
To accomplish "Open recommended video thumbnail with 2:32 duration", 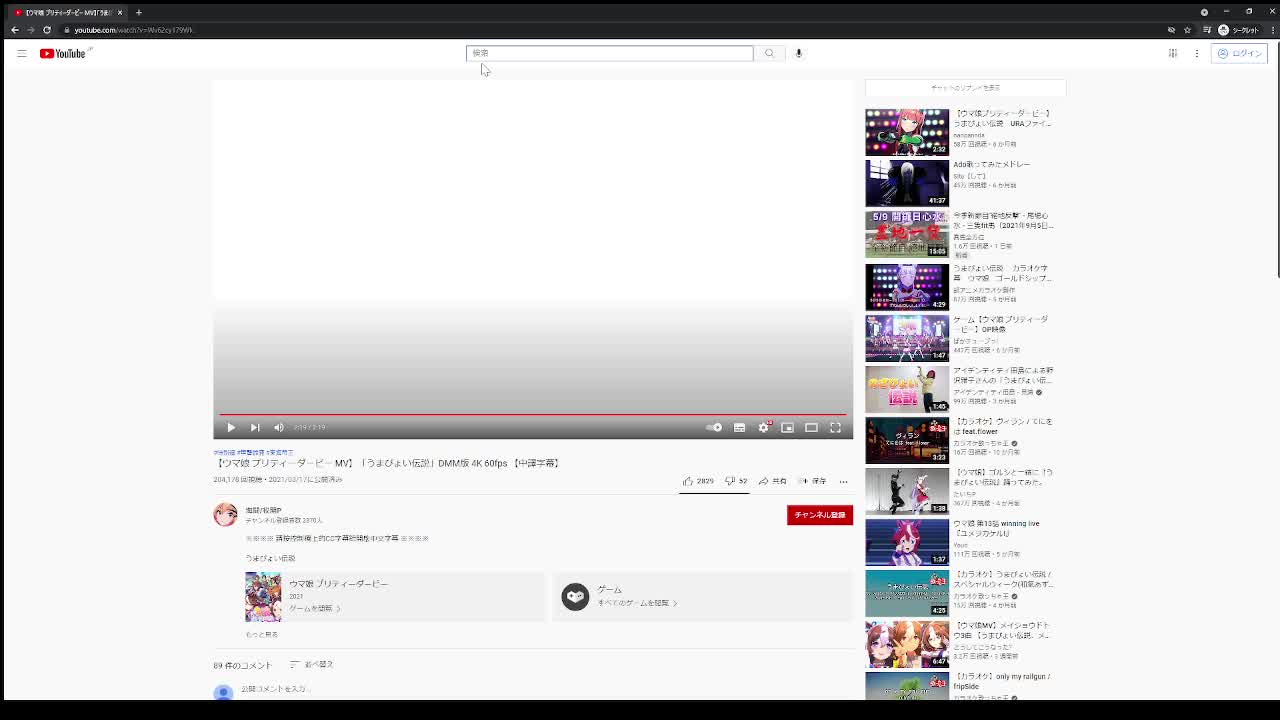I will (x=907, y=132).
